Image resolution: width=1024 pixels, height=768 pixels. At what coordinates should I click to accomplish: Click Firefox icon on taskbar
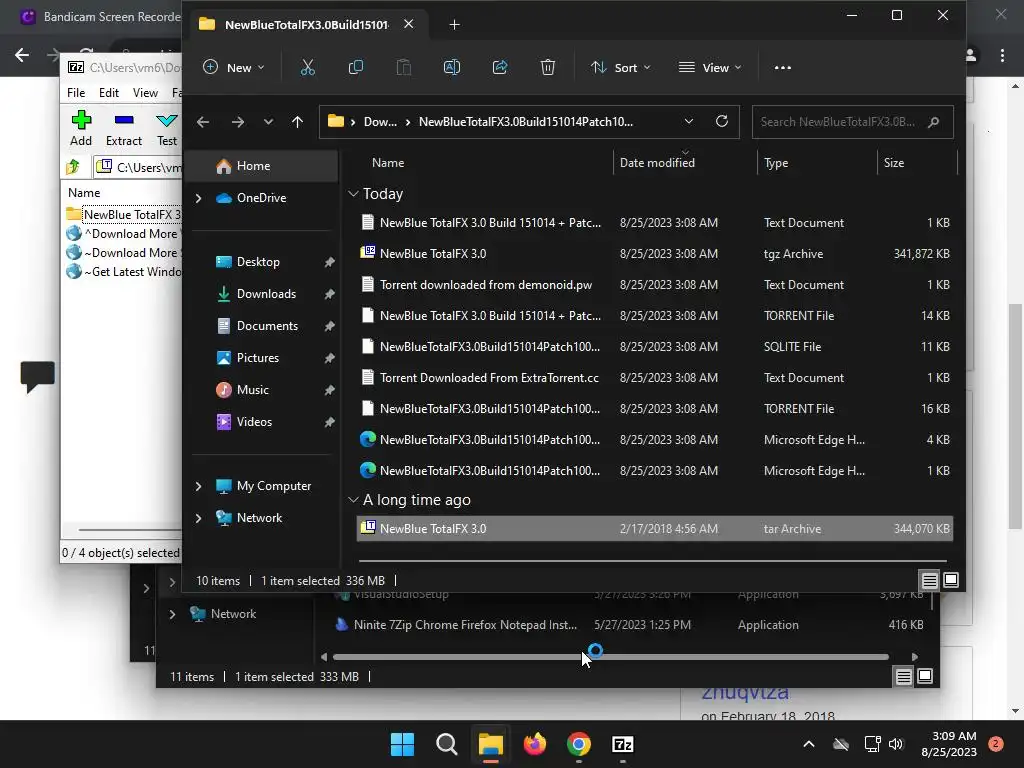(x=535, y=744)
